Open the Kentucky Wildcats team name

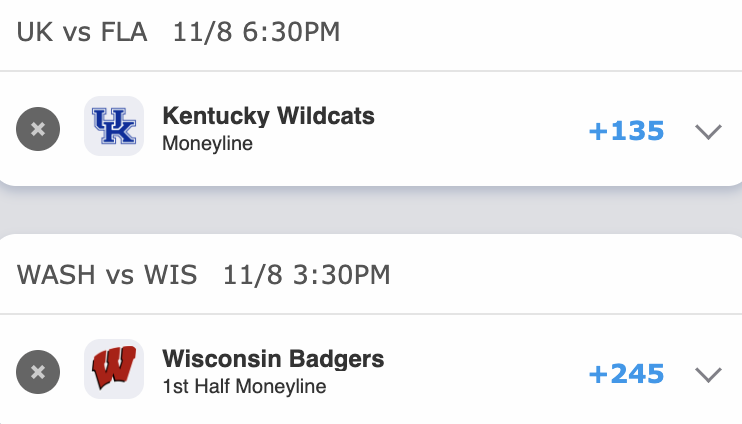268,116
